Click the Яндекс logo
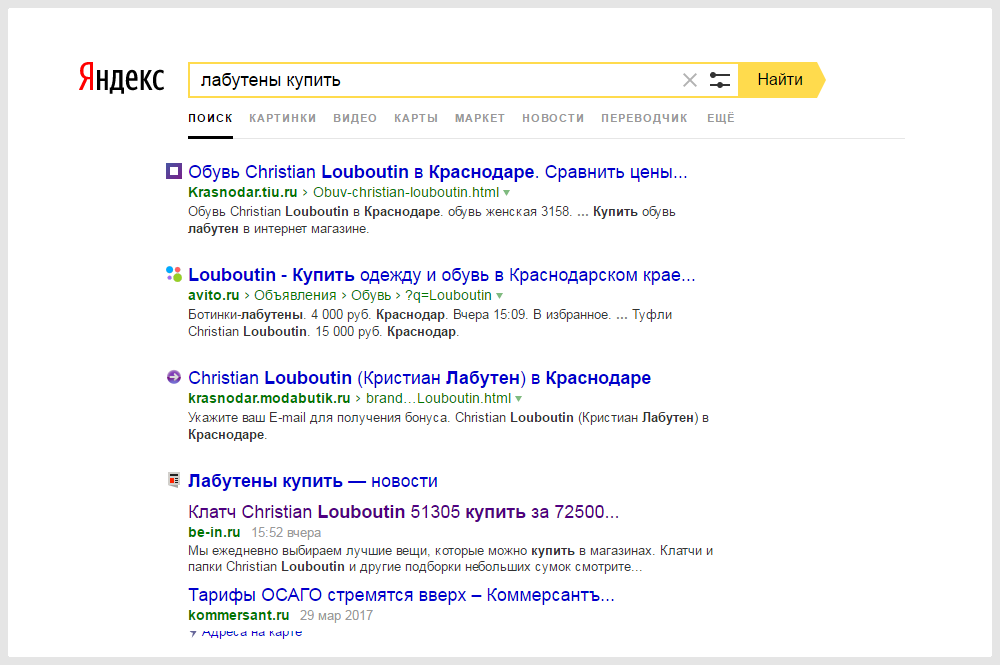 pos(121,78)
